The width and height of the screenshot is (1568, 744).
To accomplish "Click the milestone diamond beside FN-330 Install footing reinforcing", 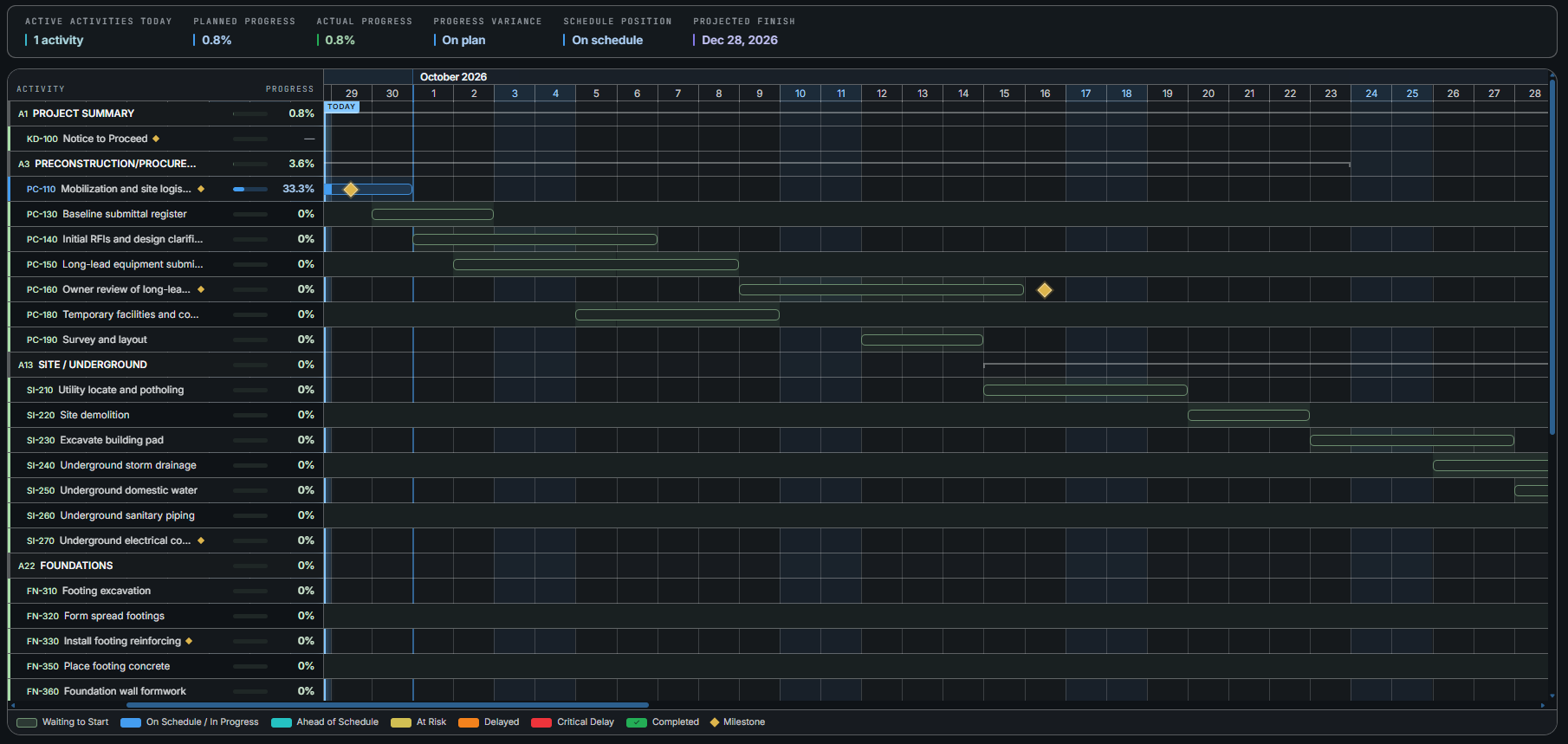I will 189,641.
